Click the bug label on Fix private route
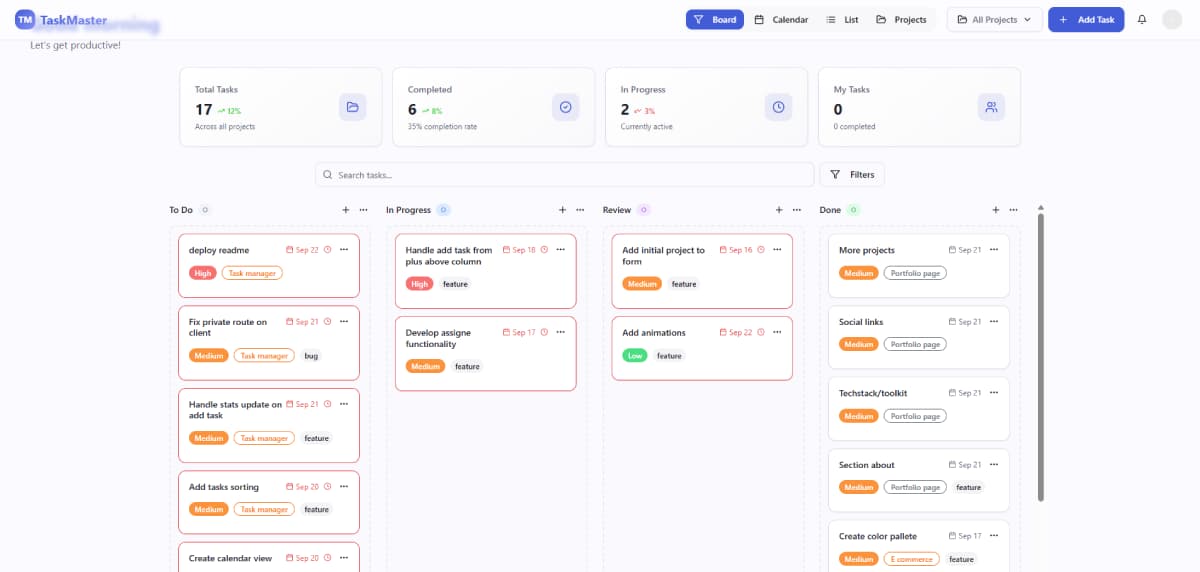This screenshot has width=1200, height=572. 311,355
